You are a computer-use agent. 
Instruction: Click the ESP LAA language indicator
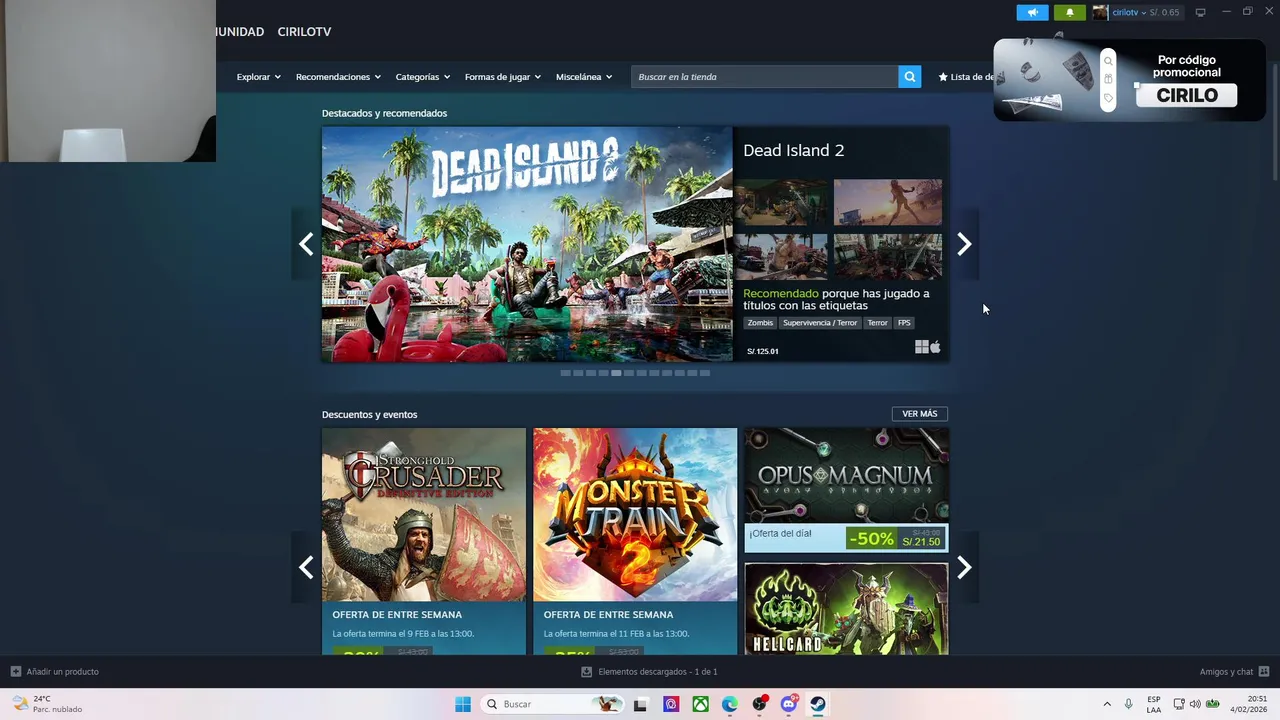pos(1154,704)
